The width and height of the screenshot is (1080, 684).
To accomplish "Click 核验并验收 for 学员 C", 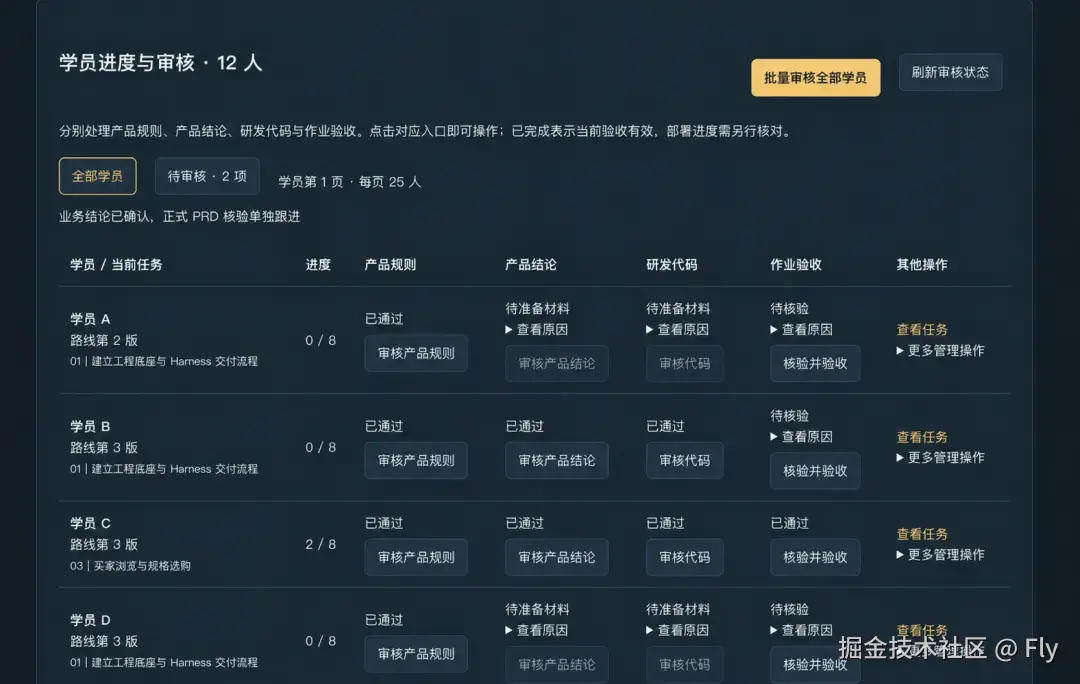I will (x=815, y=557).
